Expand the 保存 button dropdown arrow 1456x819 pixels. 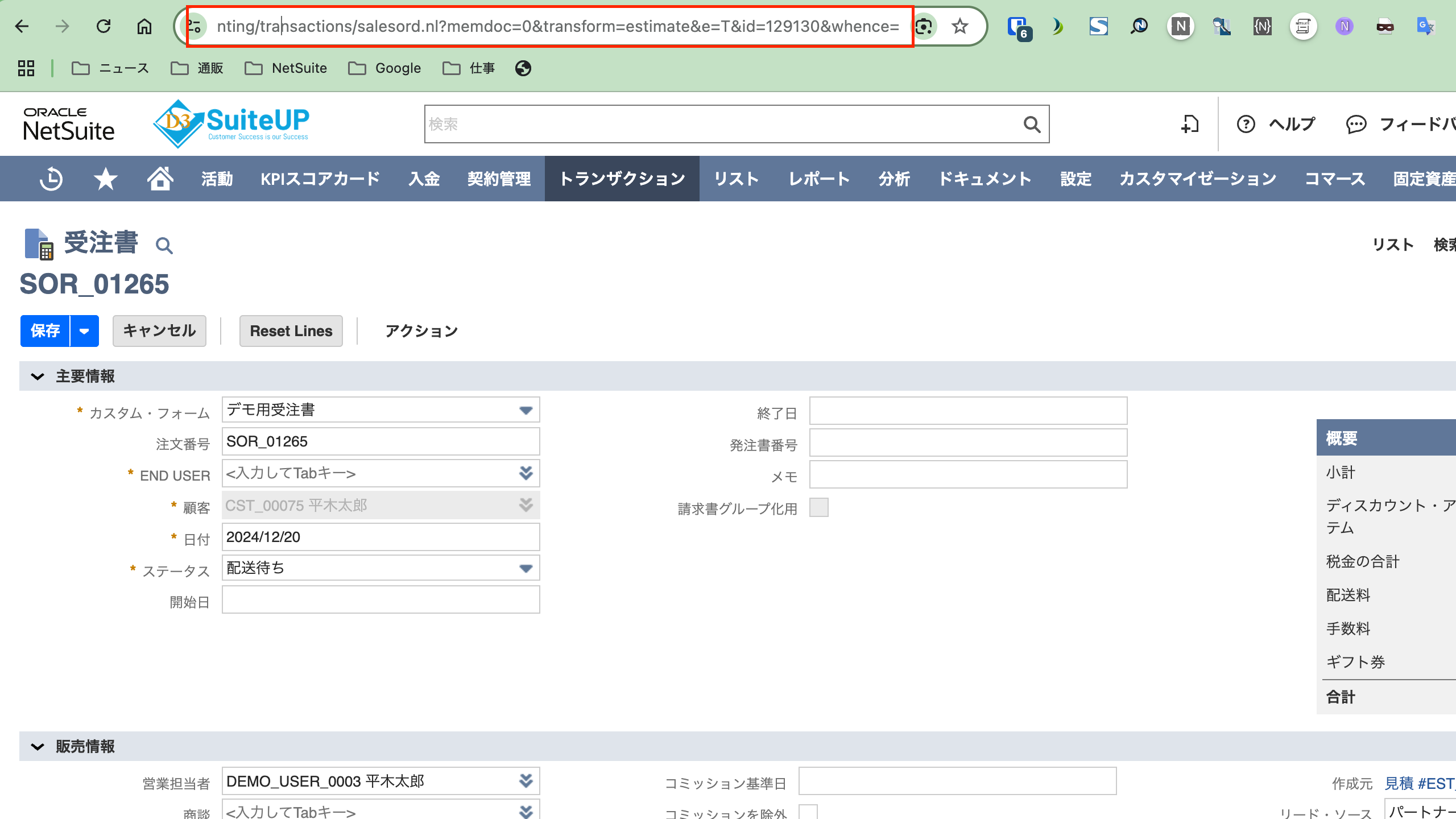tap(84, 331)
